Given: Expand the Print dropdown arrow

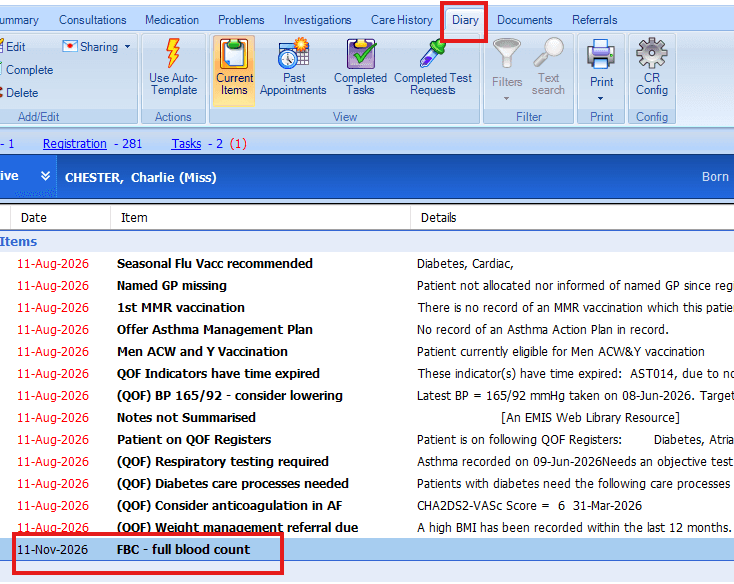Looking at the screenshot, I should tap(601, 99).
